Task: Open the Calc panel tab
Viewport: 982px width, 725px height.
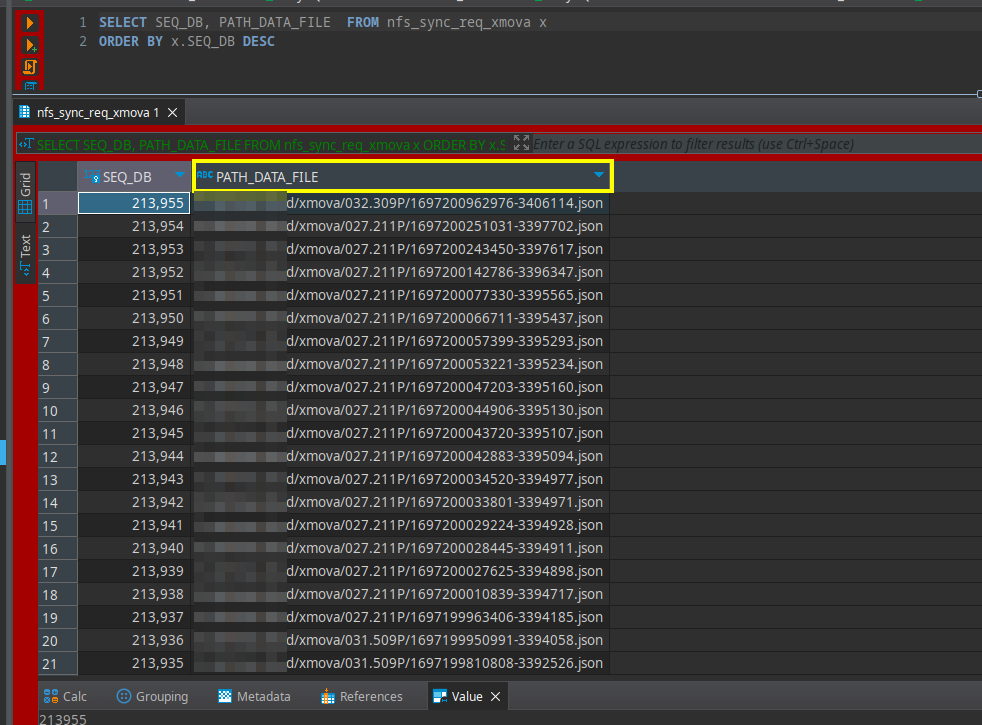Action: [x=65, y=697]
